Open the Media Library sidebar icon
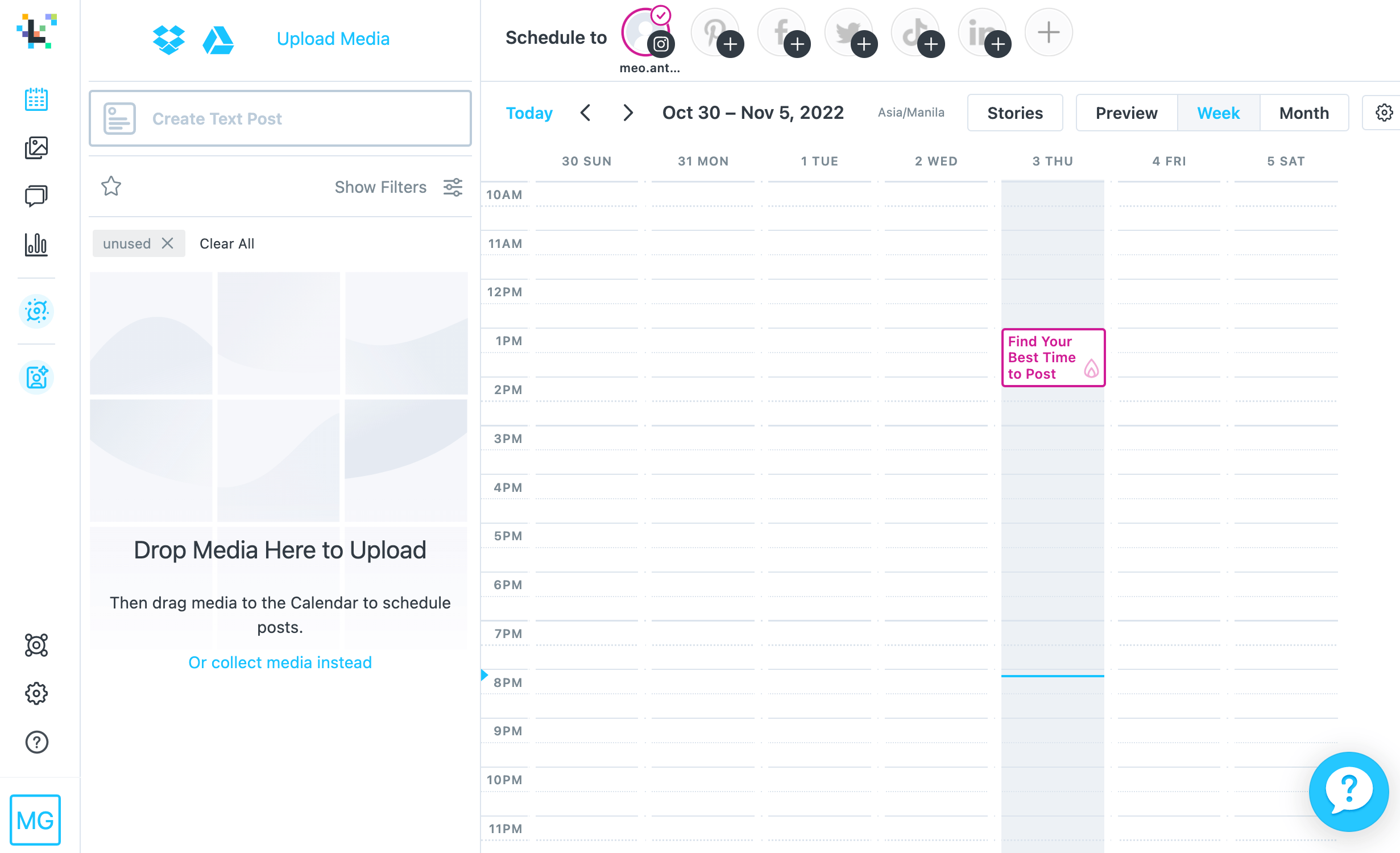The width and height of the screenshot is (1400, 853). coord(36,148)
